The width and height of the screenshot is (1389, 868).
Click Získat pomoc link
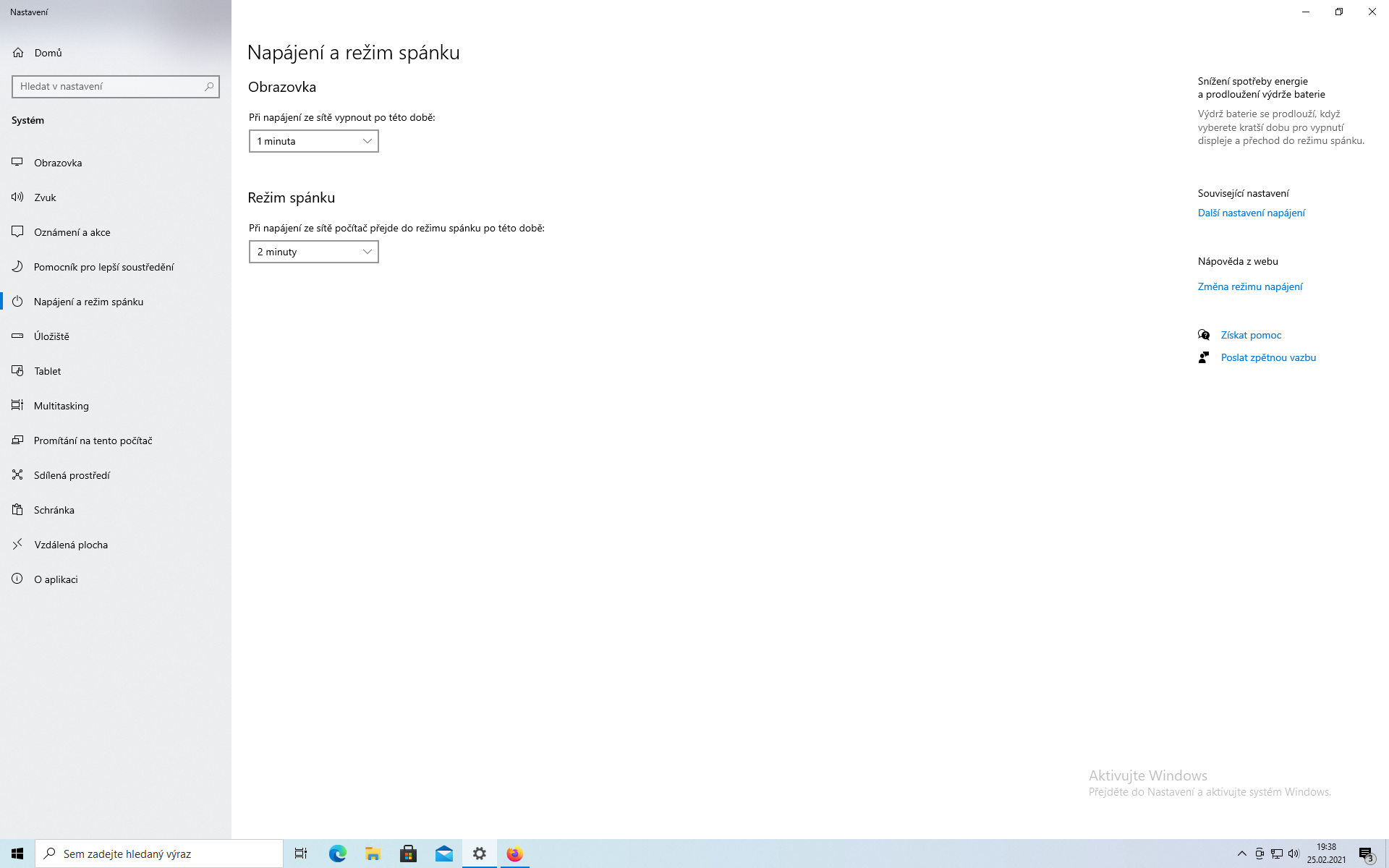1251,335
